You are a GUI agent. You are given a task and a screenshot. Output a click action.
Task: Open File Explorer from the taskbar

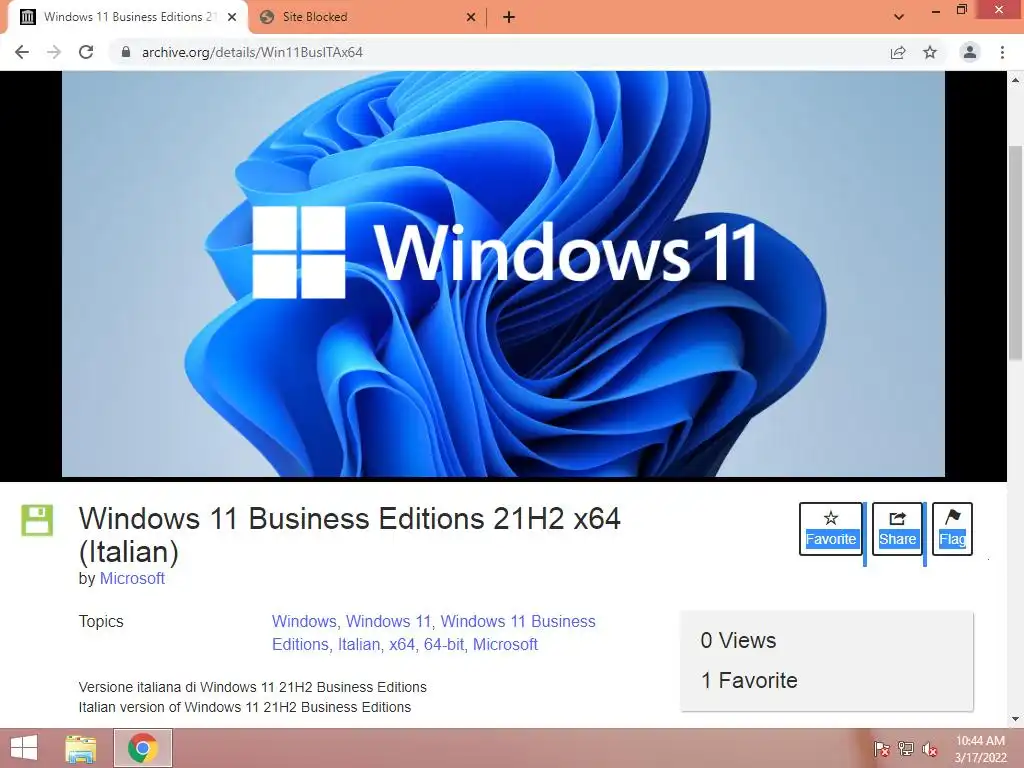(x=80, y=748)
